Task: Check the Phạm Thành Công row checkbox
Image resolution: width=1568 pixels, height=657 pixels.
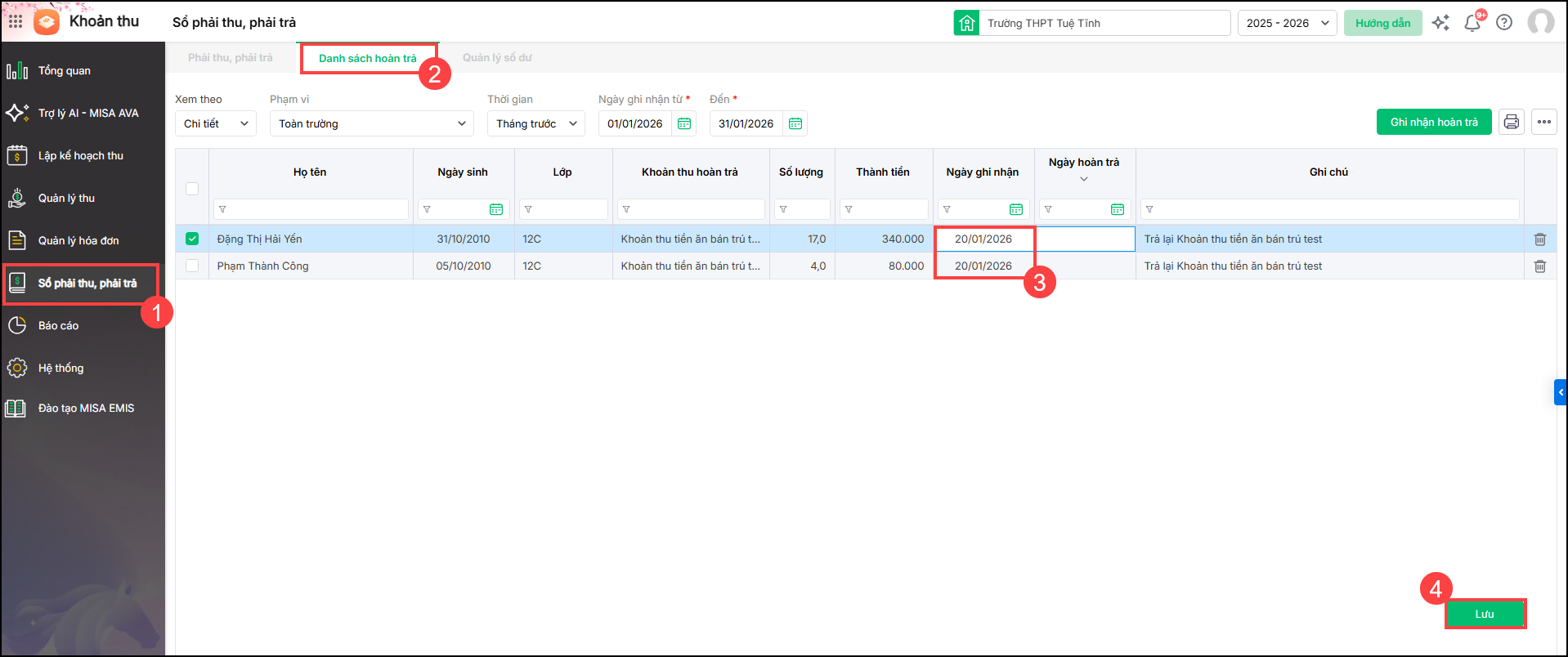Action: 192,266
